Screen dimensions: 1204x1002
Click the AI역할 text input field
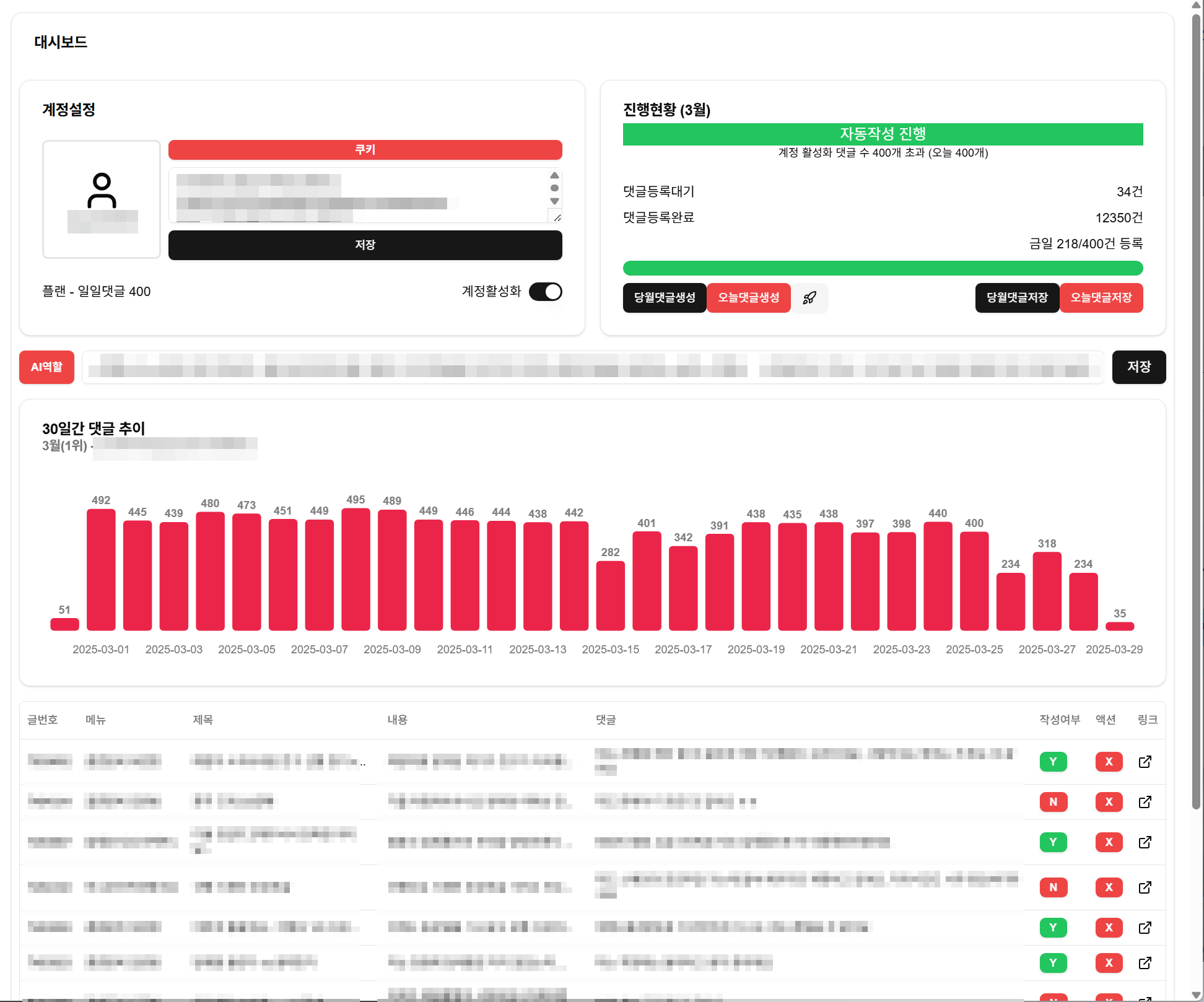[593, 367]
